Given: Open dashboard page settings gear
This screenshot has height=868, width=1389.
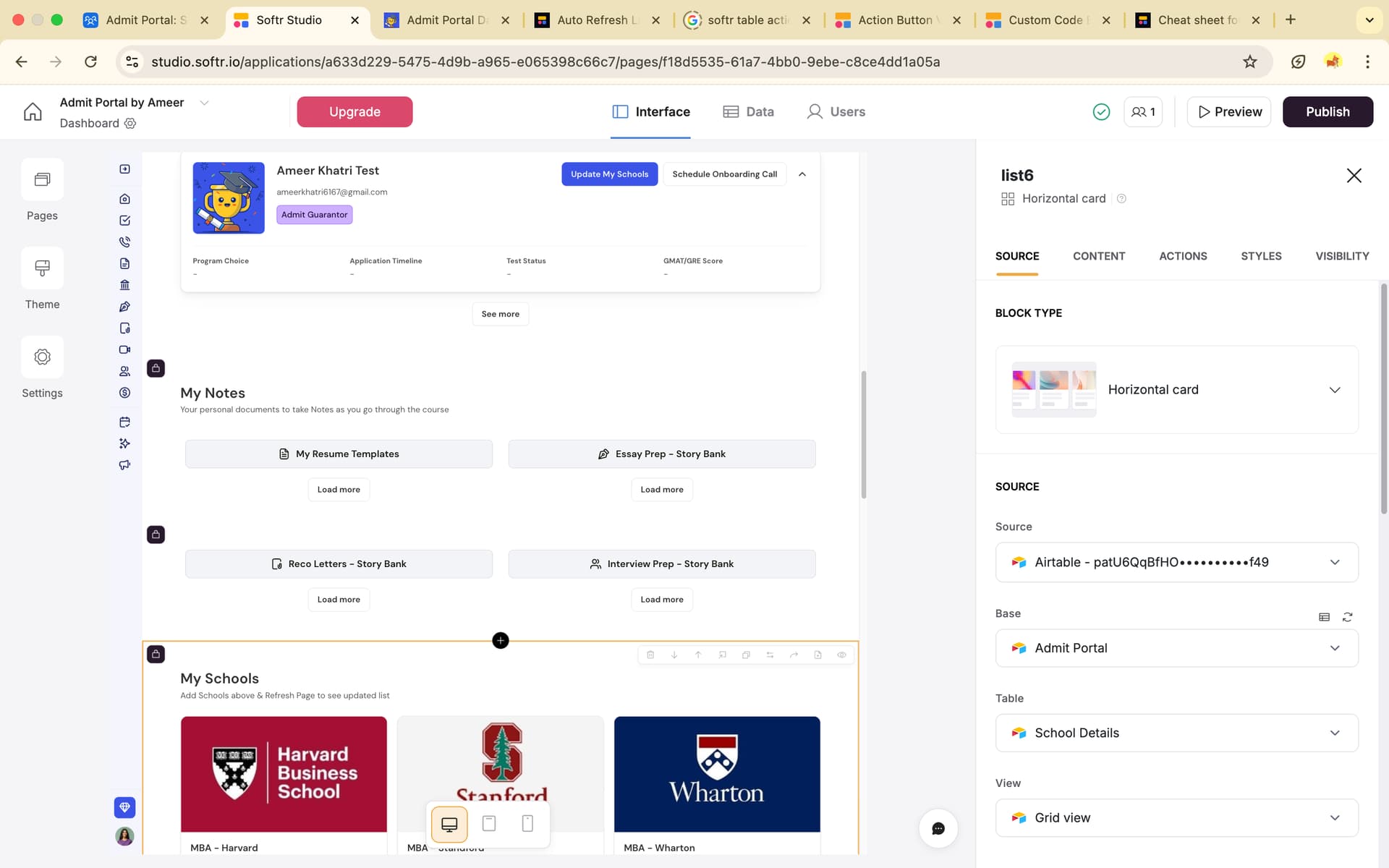Looking at the screenshot, I should point(130,123).
